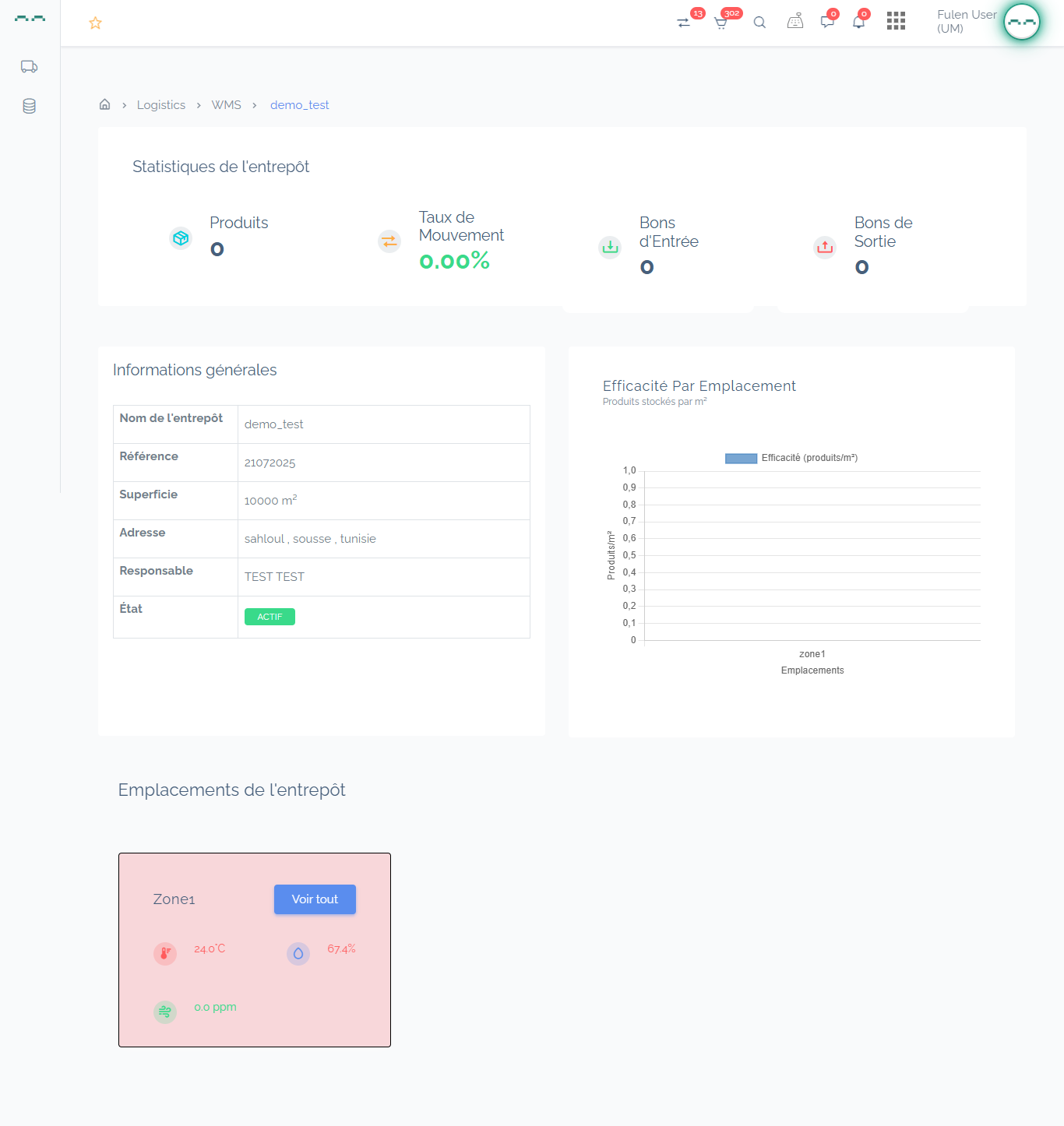
Task: Open the cash register icon
Action: (794, 22)
